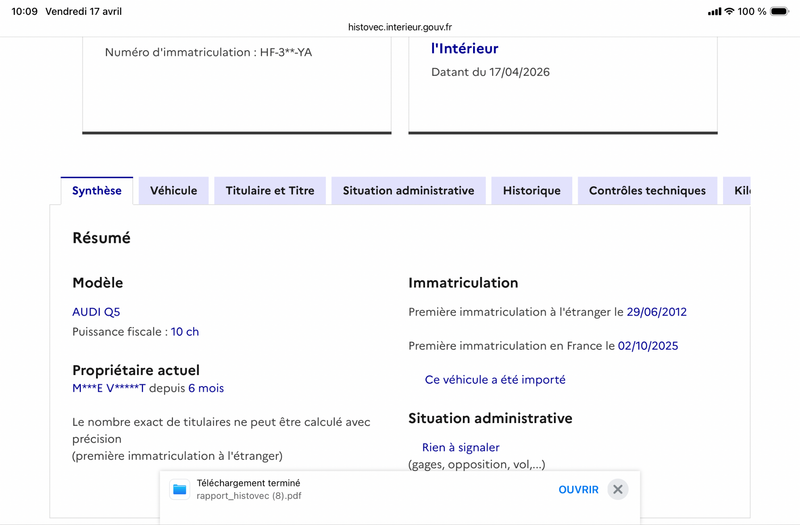Click the Datant du 17/04/2026 text

click(x=490, y=72)
